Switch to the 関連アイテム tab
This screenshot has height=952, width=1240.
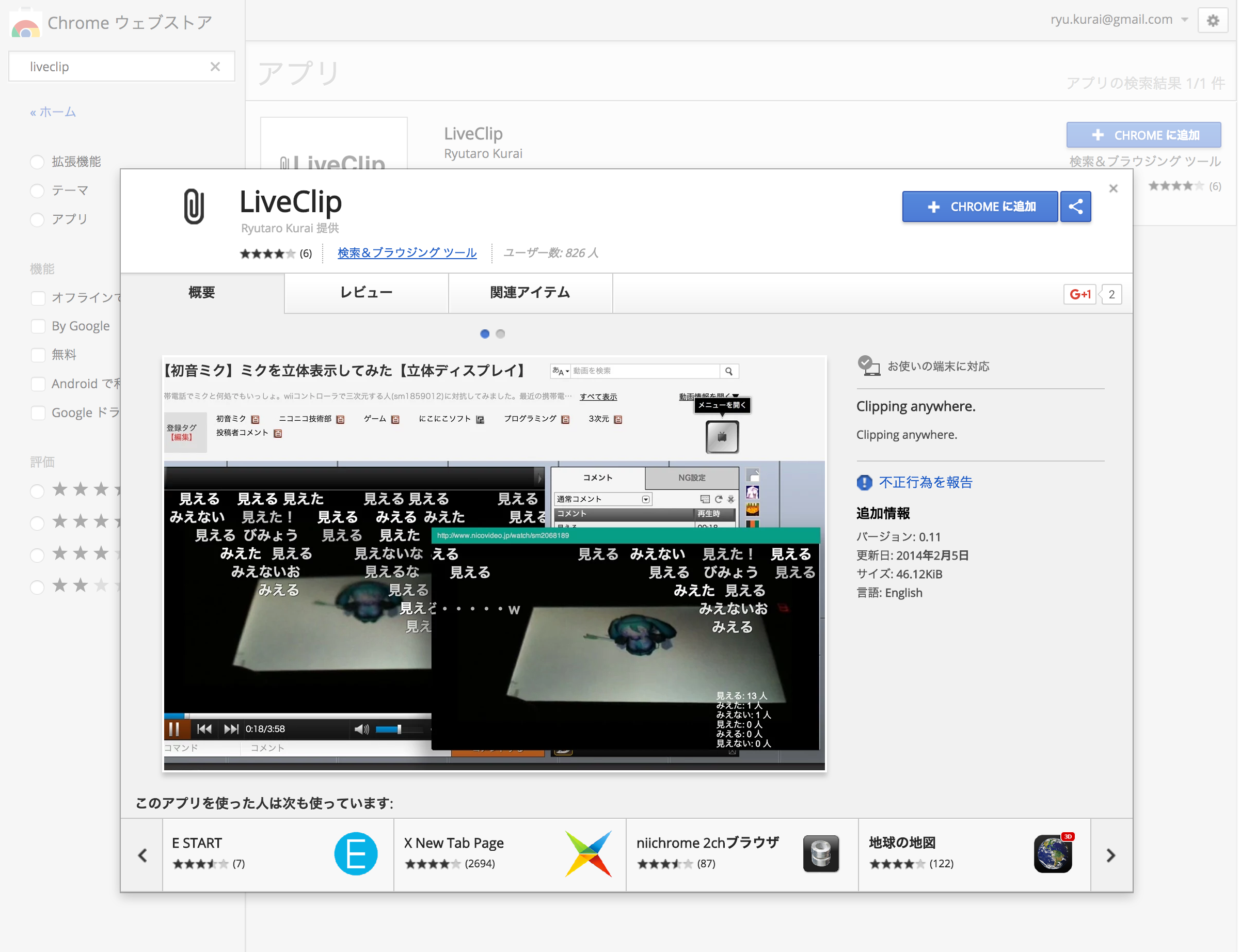click(x=531, y=293)
